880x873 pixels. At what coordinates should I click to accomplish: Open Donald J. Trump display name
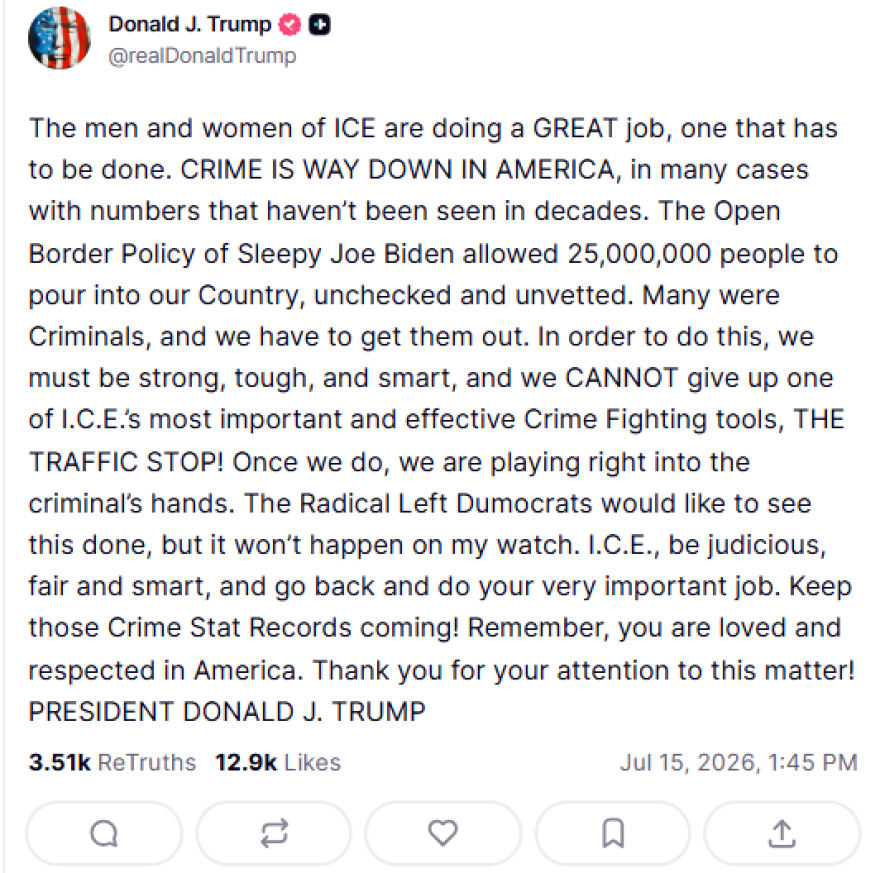pyautogui.click(x=190, y=25)
